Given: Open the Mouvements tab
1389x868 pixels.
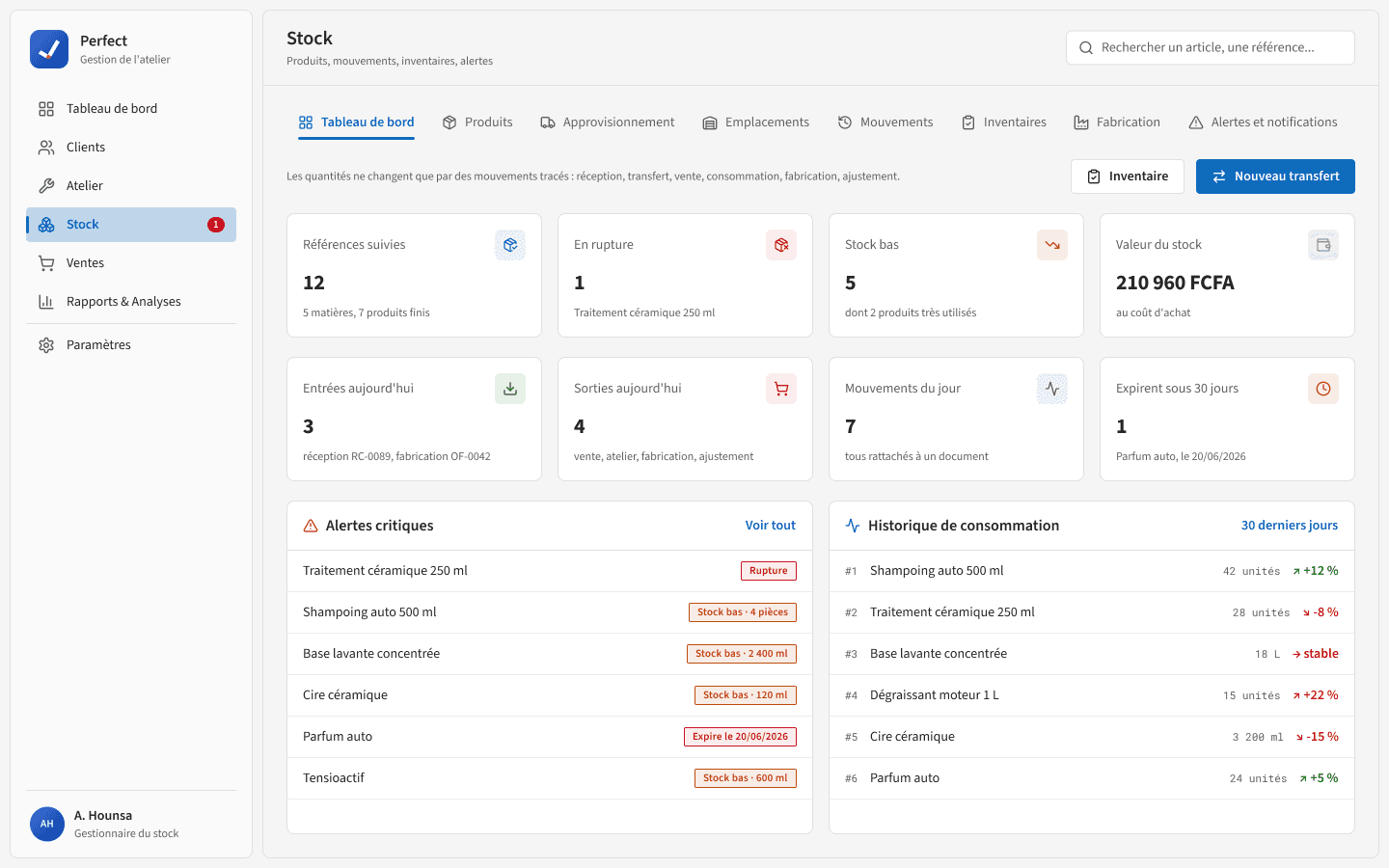Looking at the screenshot, I should click(x=885, y=122).
